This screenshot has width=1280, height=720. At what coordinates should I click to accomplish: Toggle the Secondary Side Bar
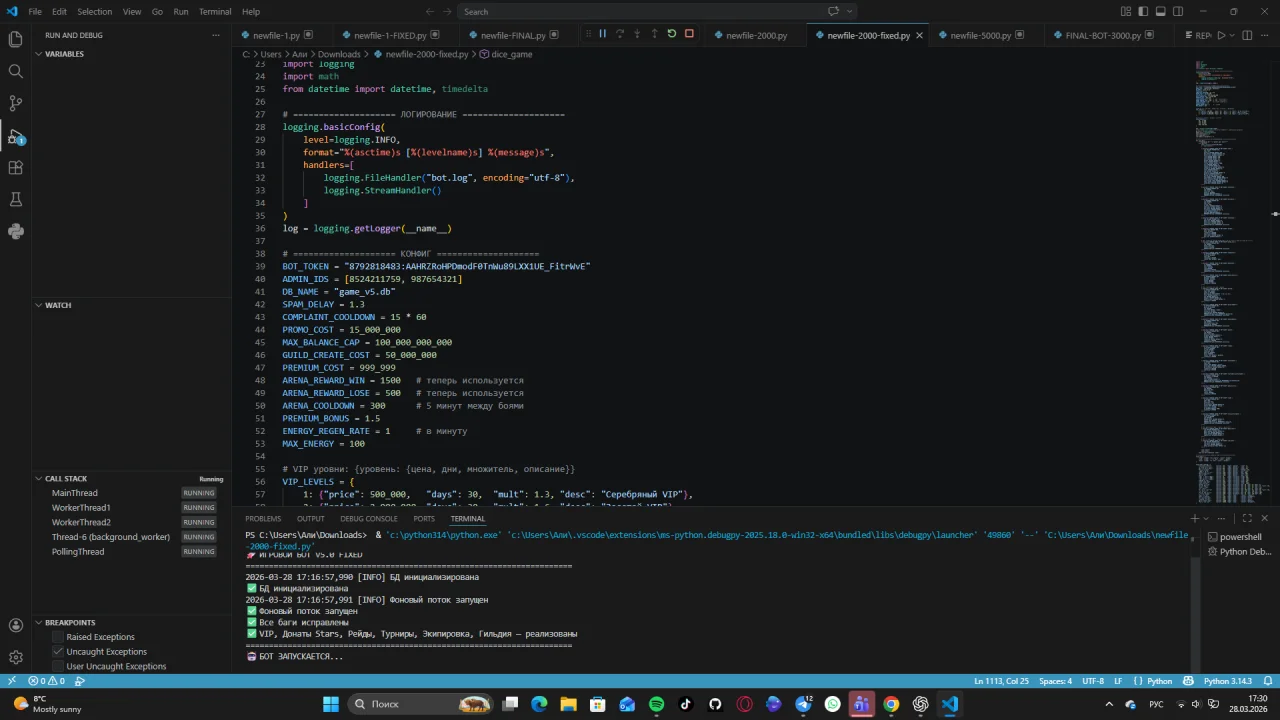click(x=1178, y=11)
